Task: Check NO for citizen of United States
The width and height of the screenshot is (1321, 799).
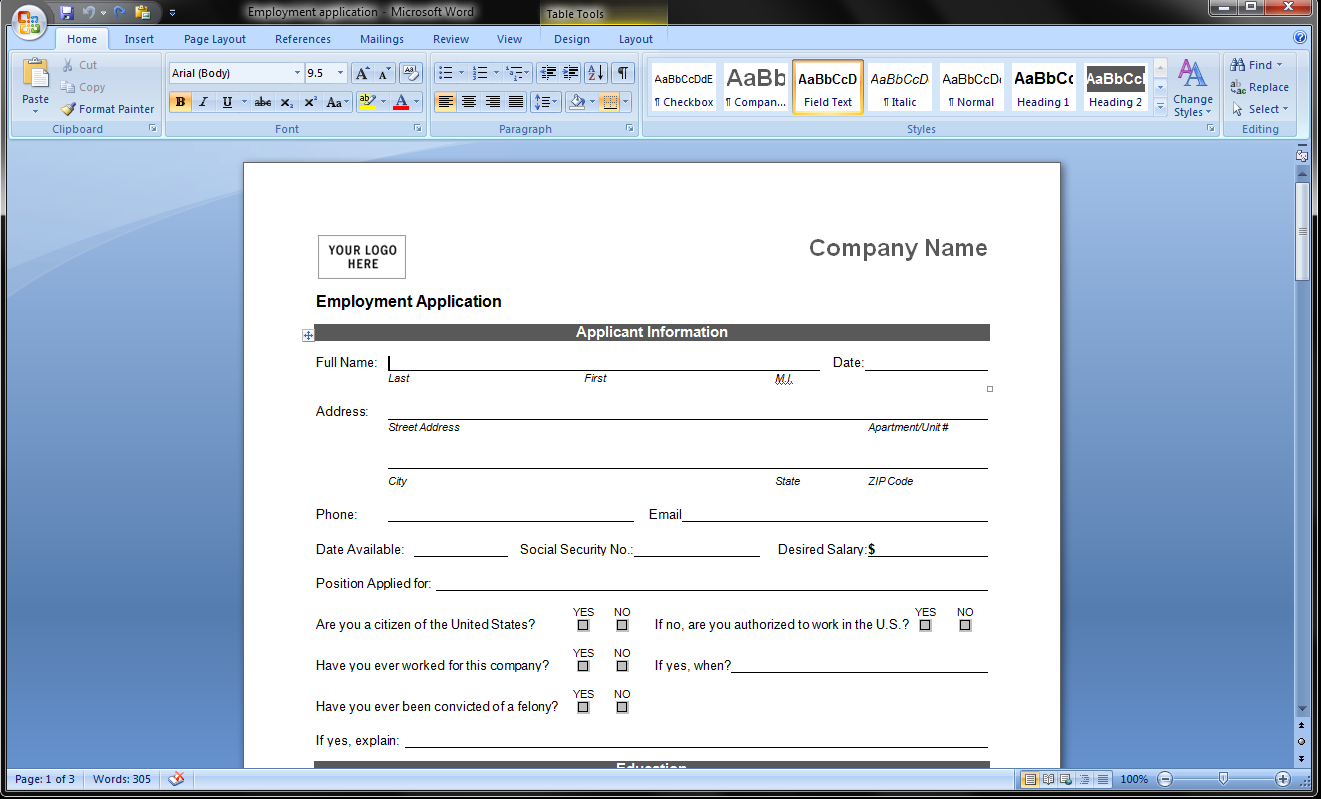Action: click(622, 625)
